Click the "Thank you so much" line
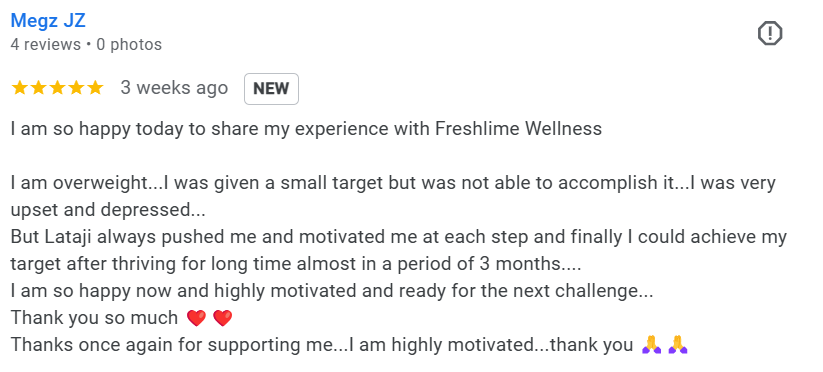Image resolution: width=823 pixels, height=372 pixels. click(94, 318)
